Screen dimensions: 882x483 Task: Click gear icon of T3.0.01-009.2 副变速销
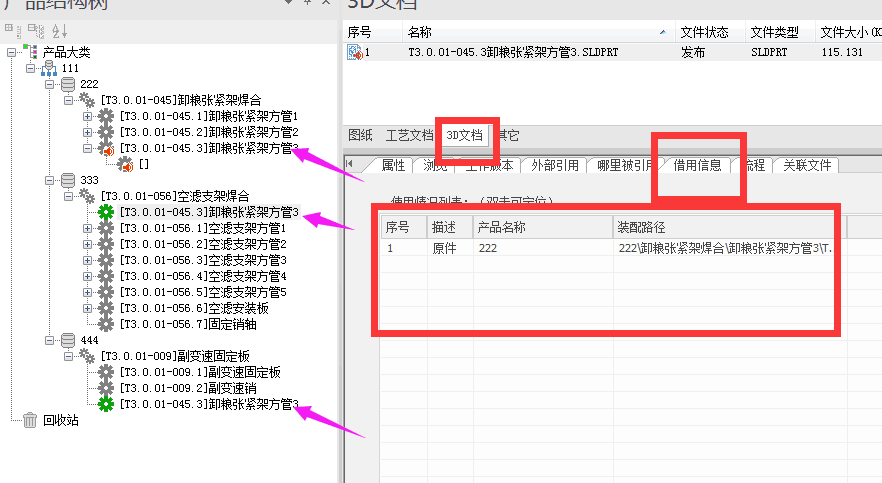coord(106,388)
